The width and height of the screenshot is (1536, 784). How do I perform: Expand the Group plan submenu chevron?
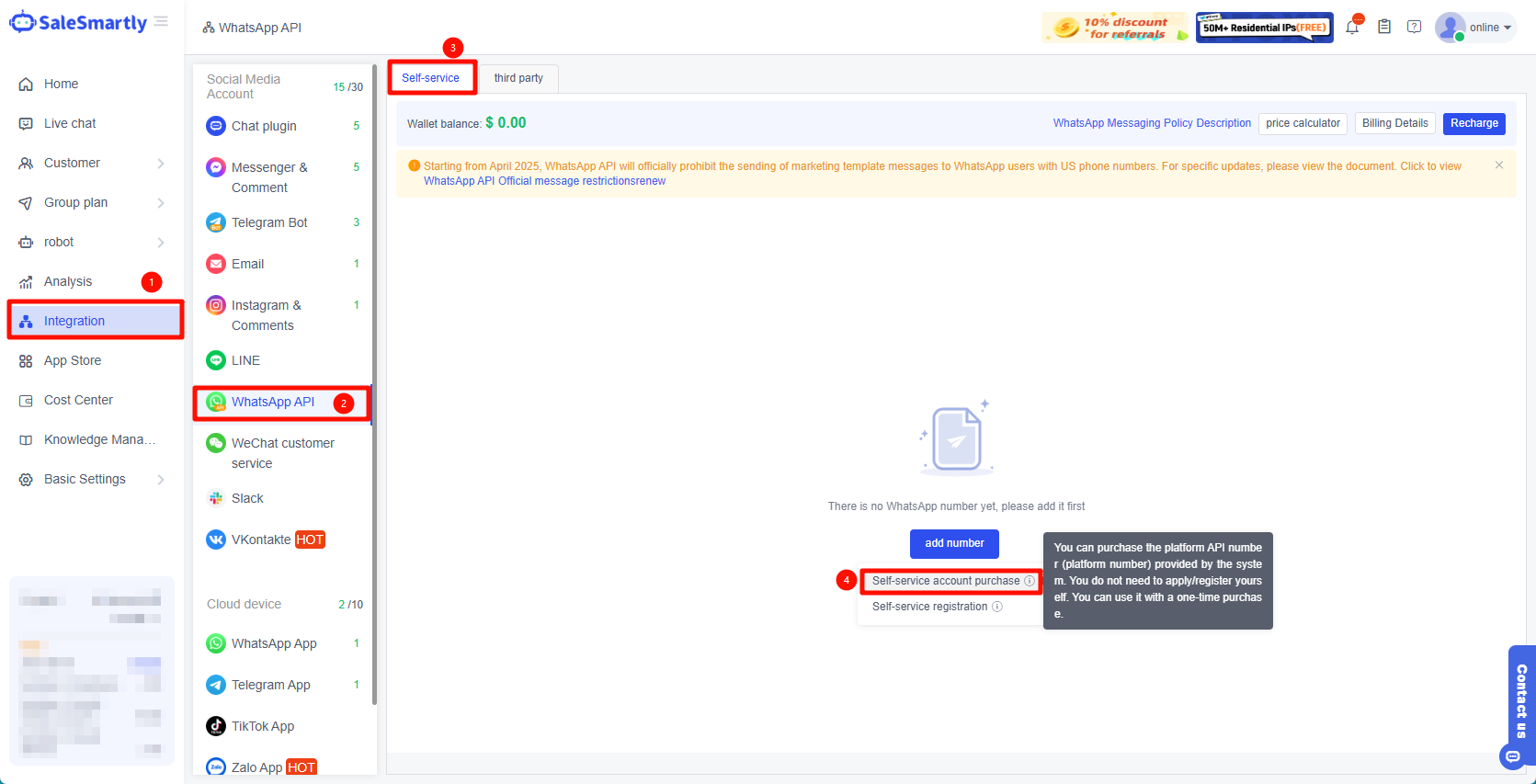point(161,203)
